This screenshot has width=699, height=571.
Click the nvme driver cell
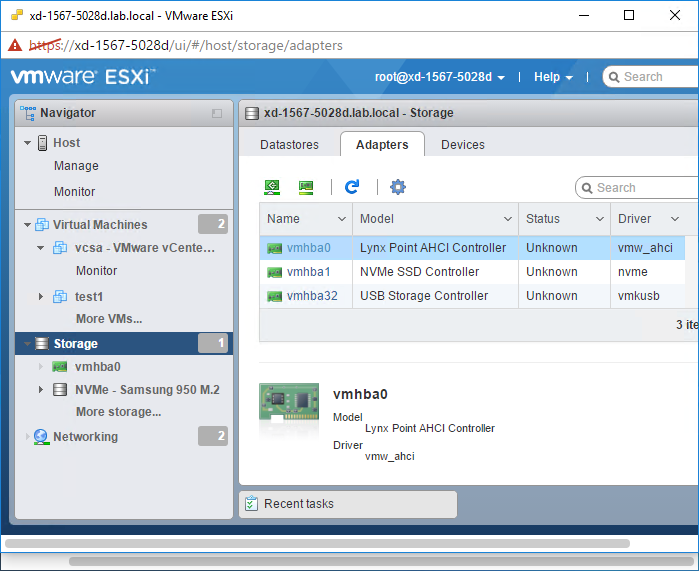click(647, 272)
